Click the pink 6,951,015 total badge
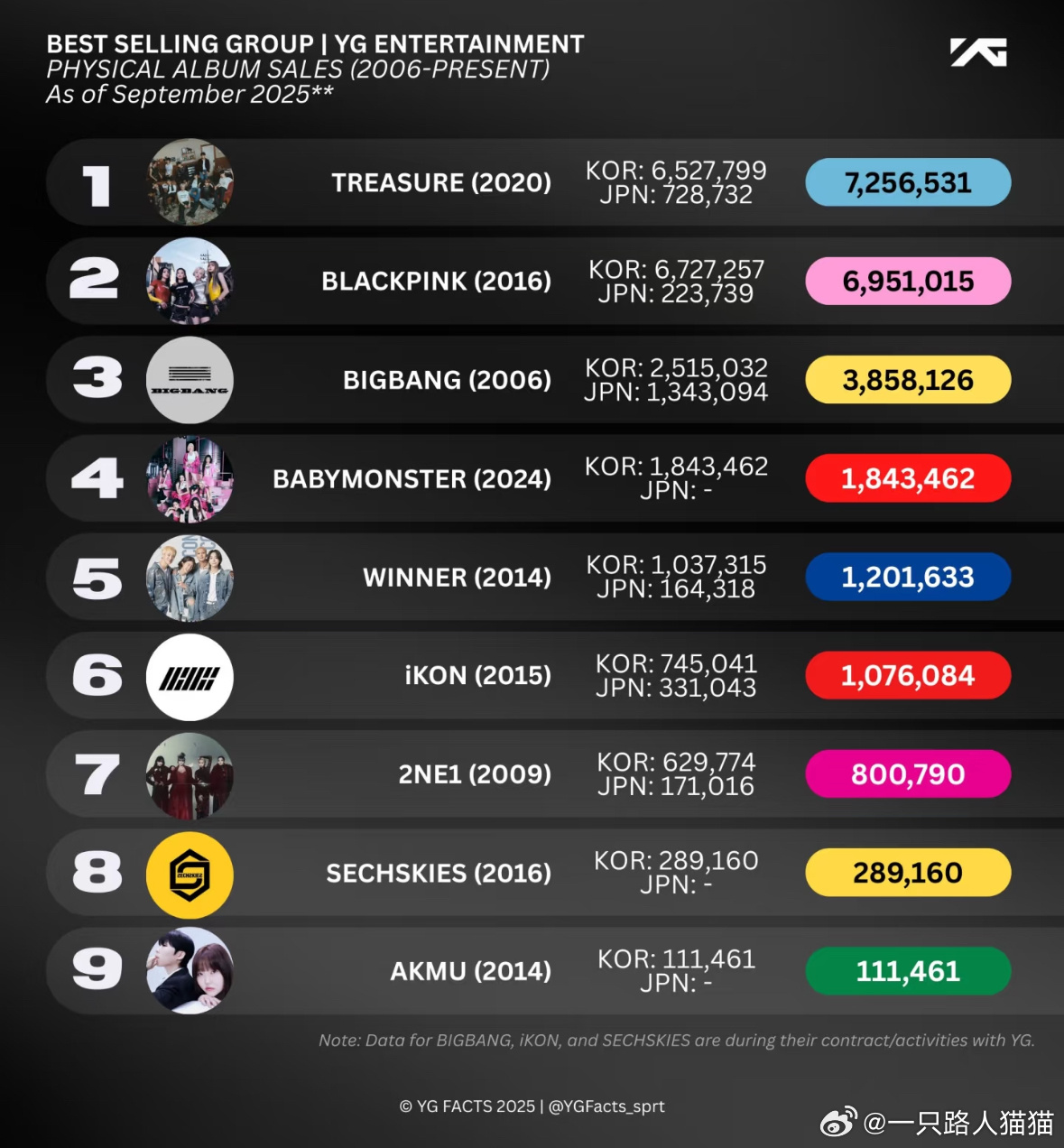Screen dimensions: 1064x1148 pyautogui.click(x=908, y=281)
